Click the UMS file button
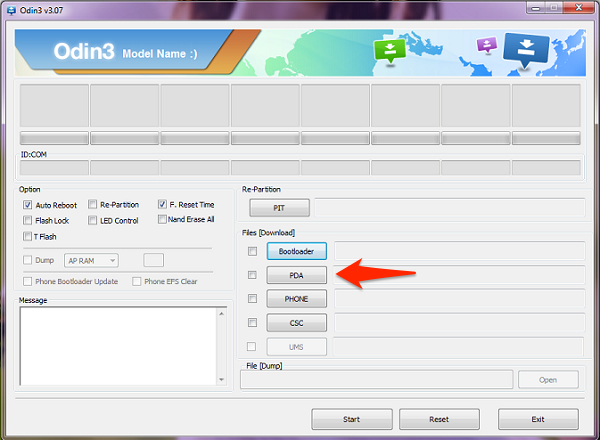Viewport: 600px width, 440px height. (x=297, y=347)
